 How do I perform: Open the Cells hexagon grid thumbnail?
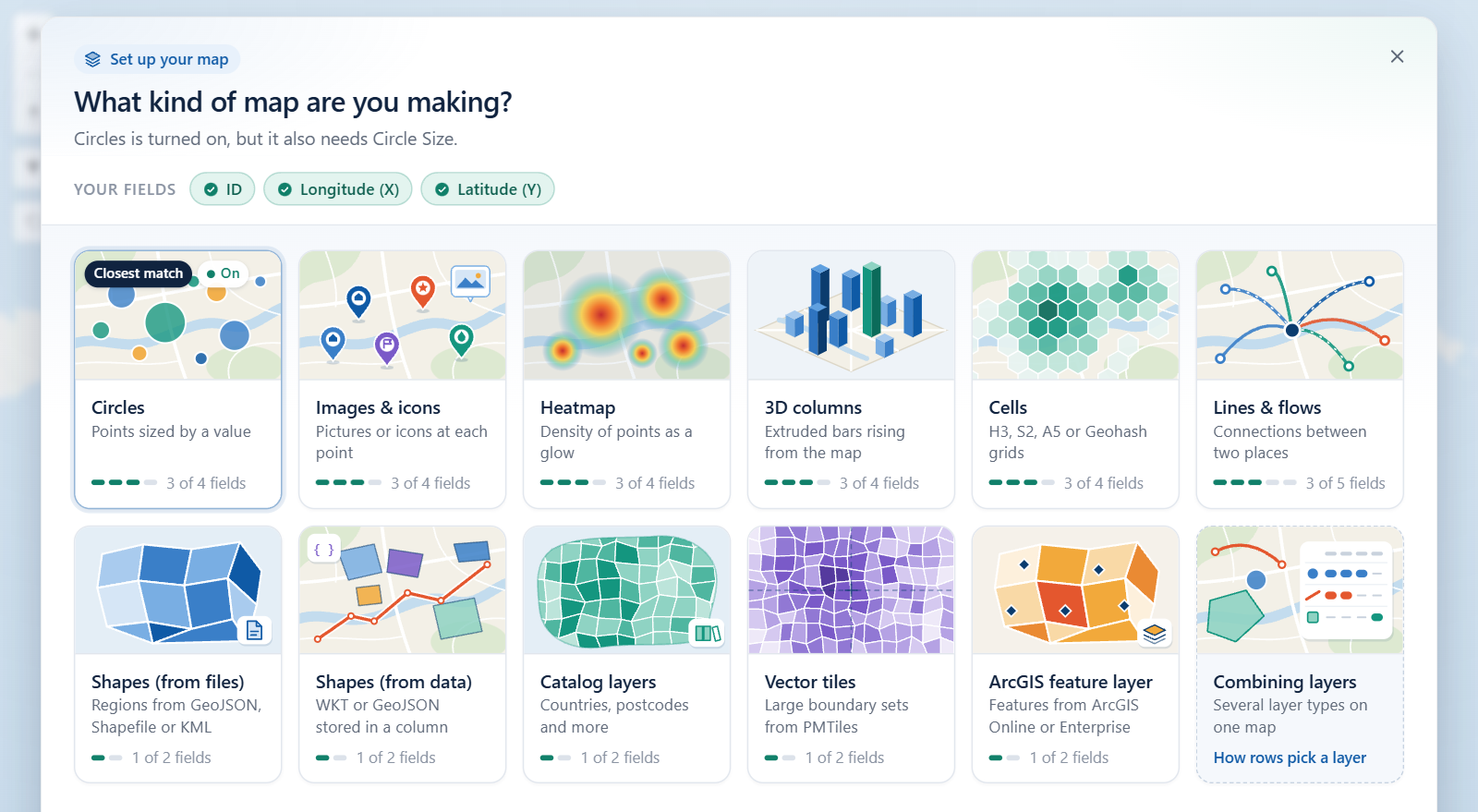(1076, 315)
